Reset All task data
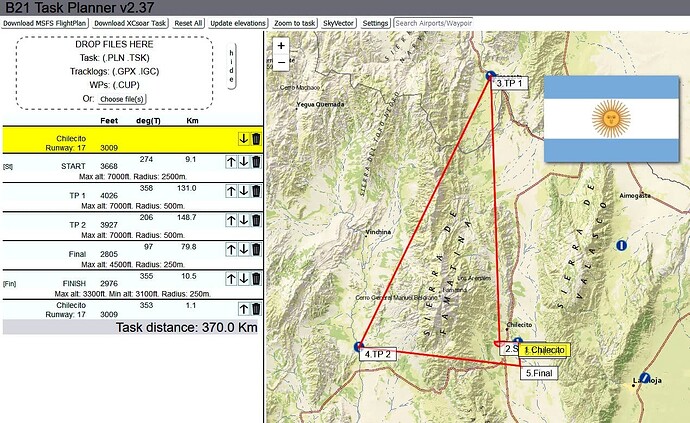Image resolution: width=690 pixels, height=423 pixels. 188,23
